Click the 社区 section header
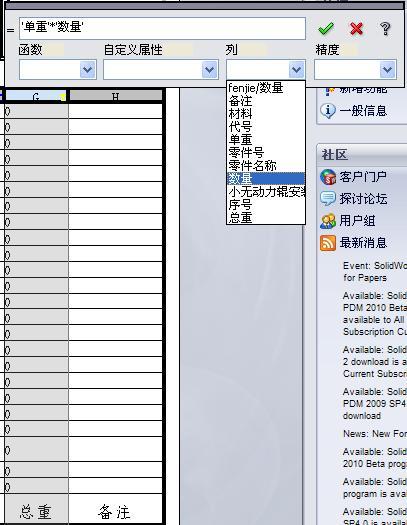The height and width of the screenshot is (525, 407). click(361, 155)
